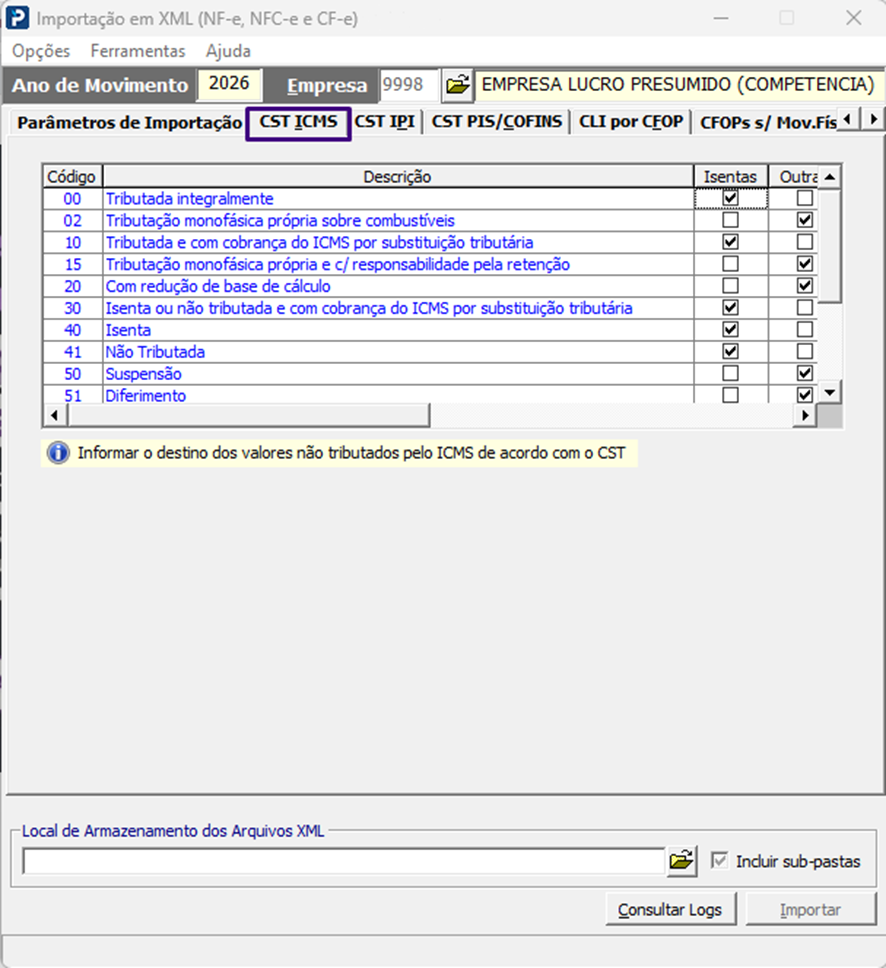Image resolution: width=886 pixels, height=968 pixels.
Task: Check Isentas for code 02 monofásica combustíveis
Action: (x=730, y=220)
